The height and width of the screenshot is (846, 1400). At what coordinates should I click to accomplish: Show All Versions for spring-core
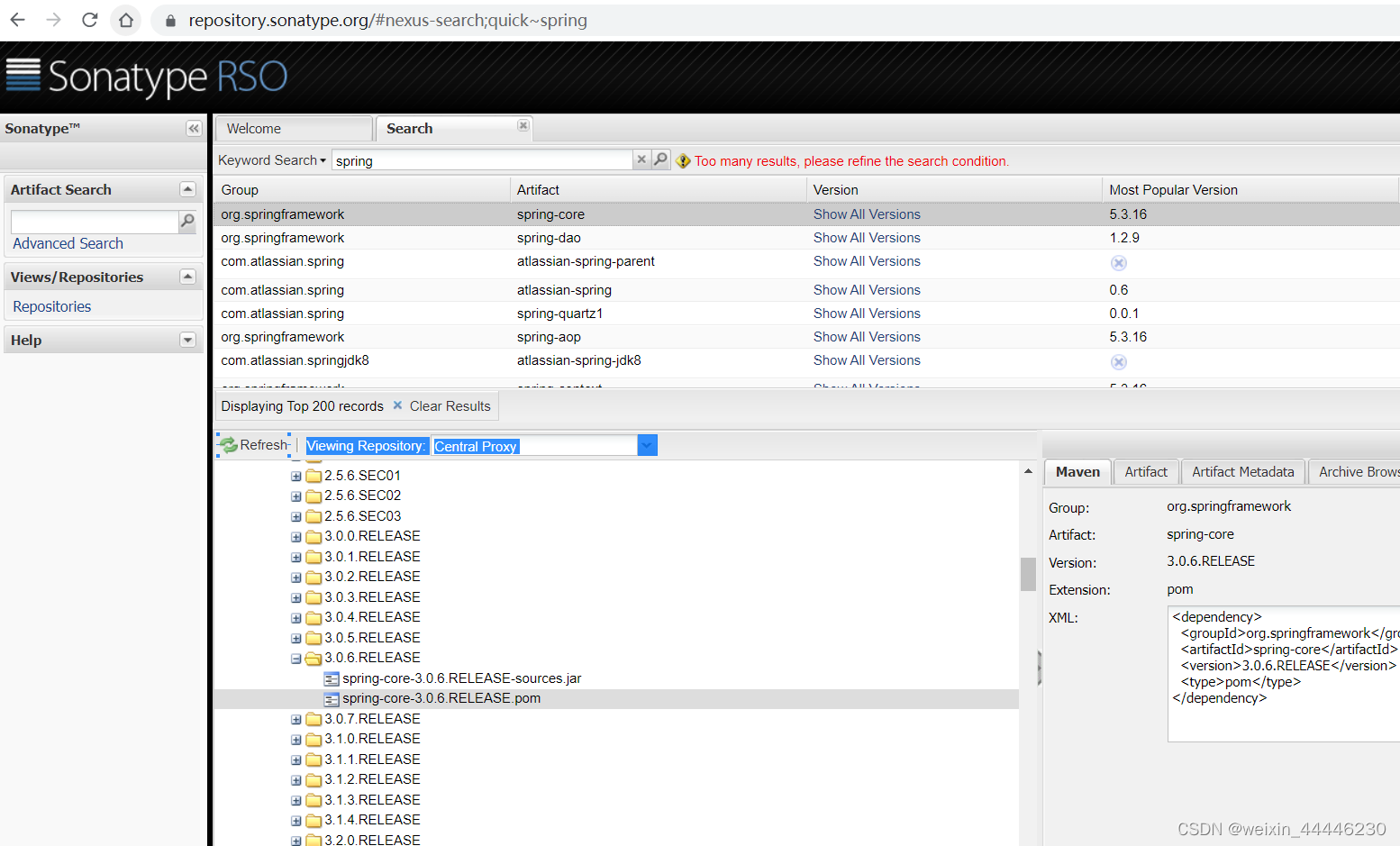click(867, 214)
